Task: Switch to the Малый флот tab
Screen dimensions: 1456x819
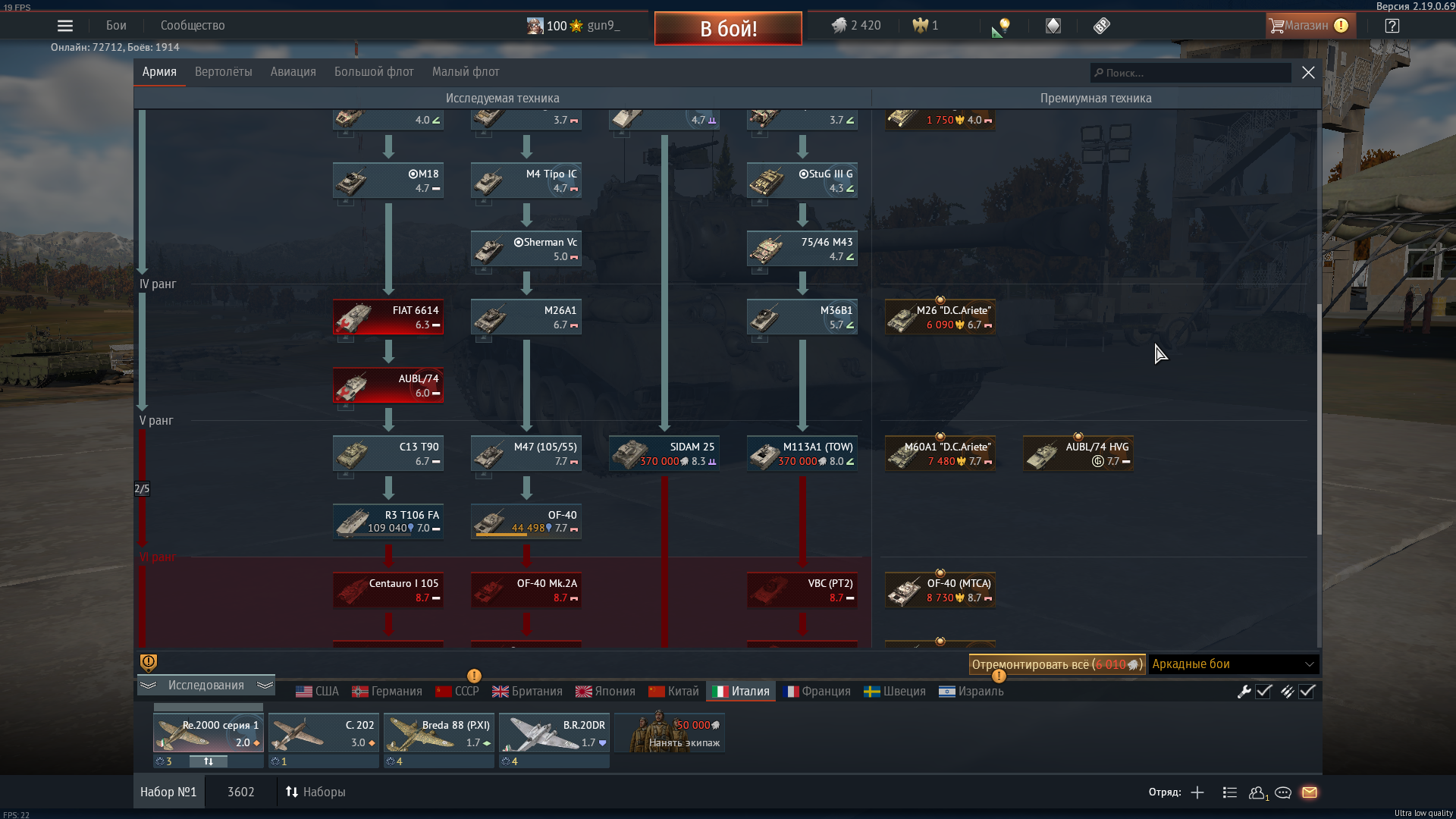Action: (466, 72)
